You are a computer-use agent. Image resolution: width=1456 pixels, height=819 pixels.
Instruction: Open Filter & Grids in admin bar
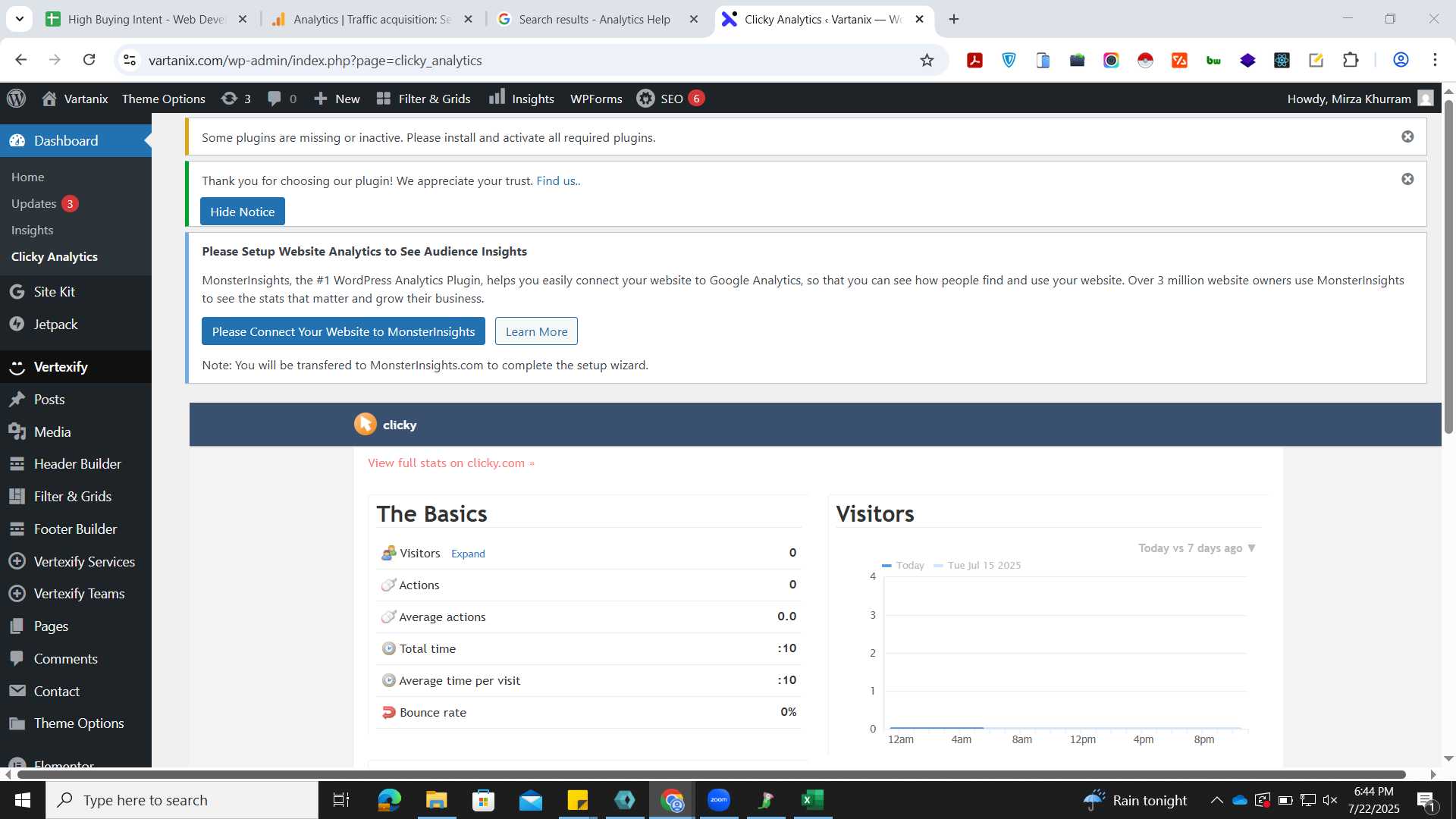[424, 99]
